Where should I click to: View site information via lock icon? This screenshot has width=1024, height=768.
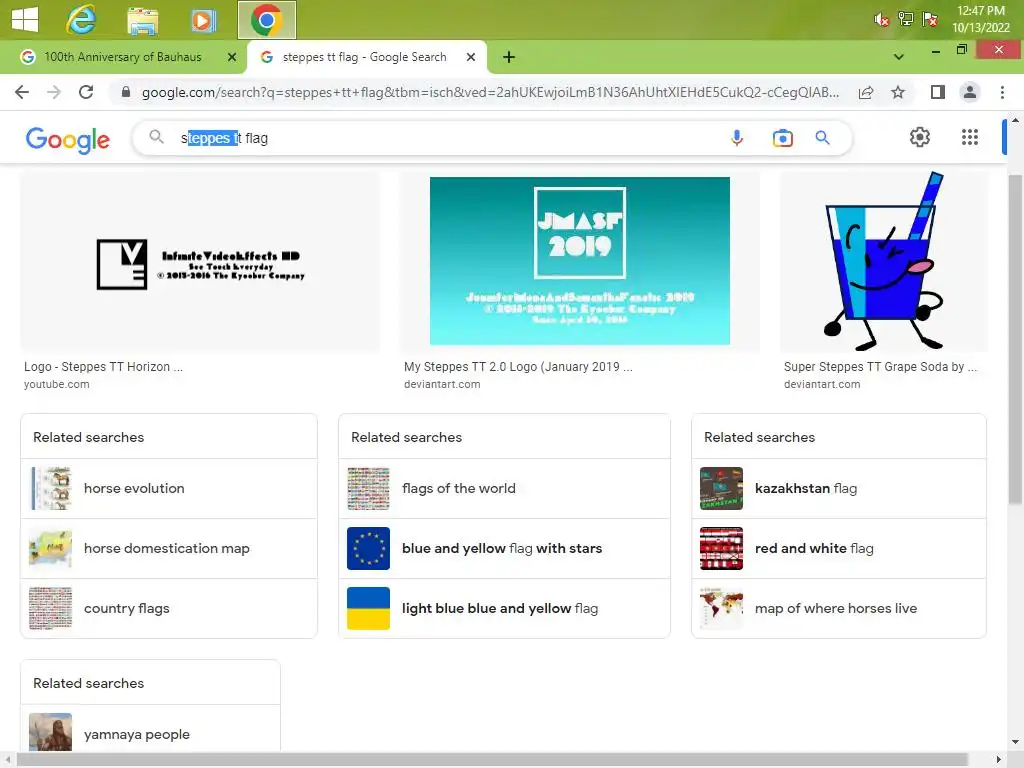pyautogui.click(x=126, y=92)
